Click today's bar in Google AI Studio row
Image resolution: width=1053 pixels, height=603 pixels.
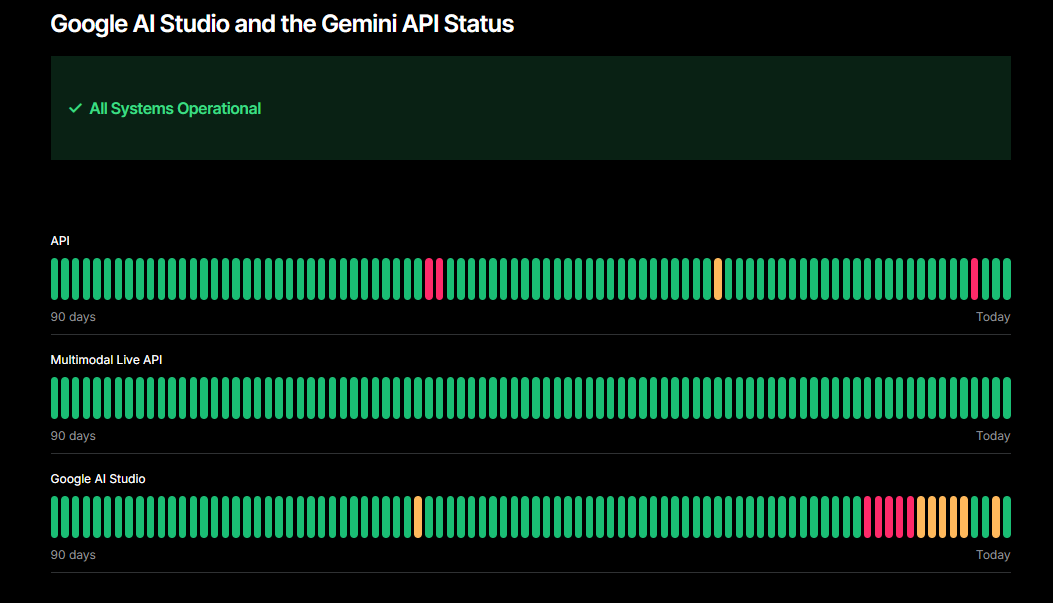1007,517
